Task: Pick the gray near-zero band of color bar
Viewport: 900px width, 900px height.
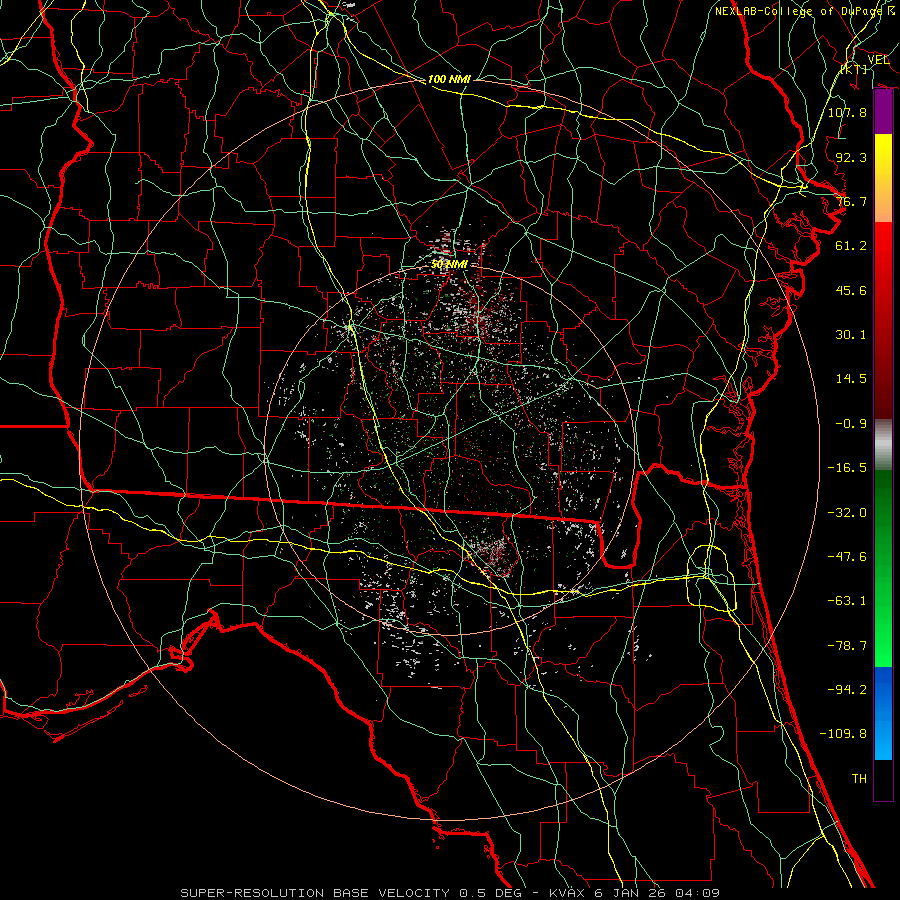Action: 883,445
